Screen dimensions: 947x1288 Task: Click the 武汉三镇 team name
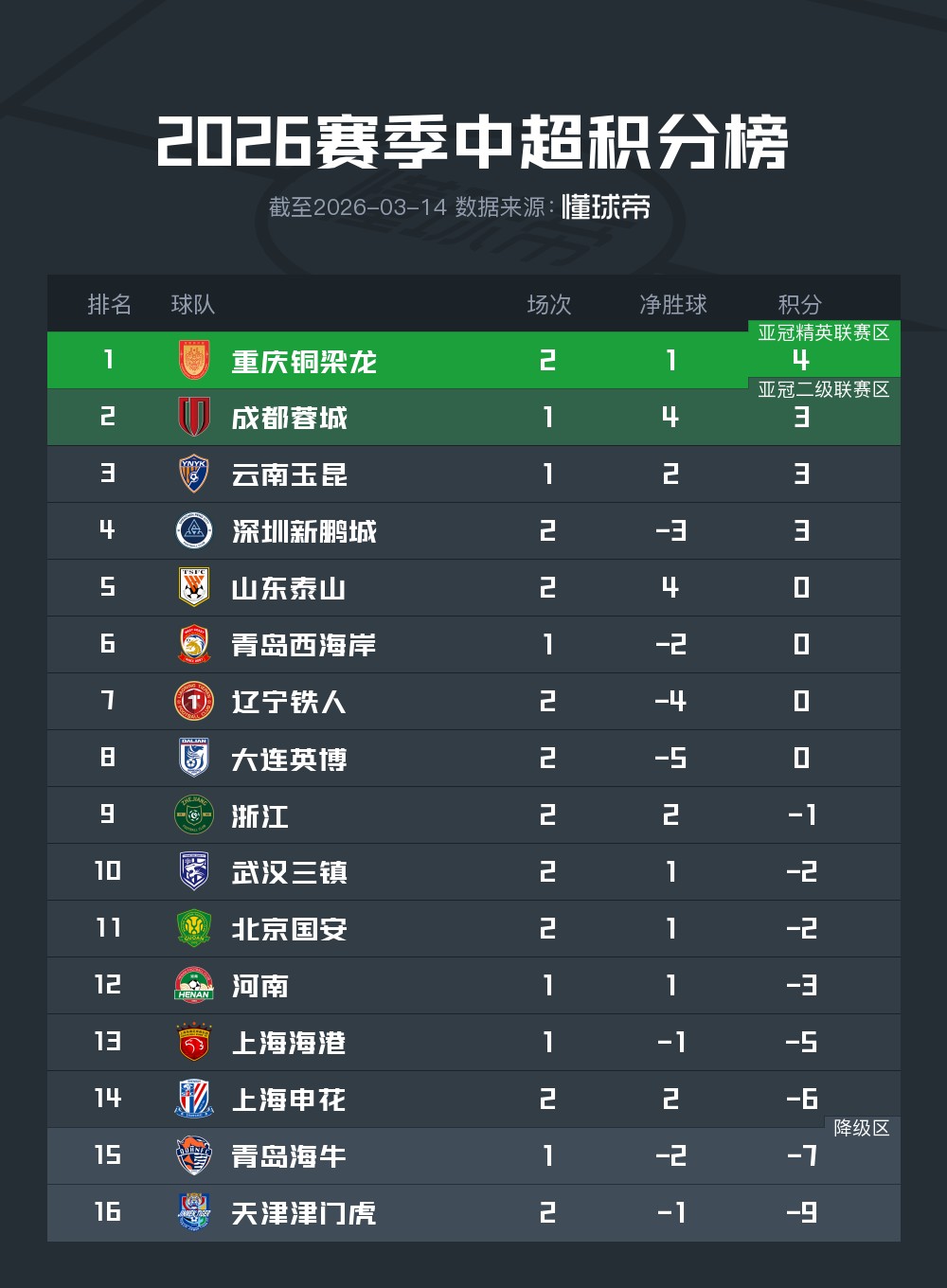tap(289, 872)
